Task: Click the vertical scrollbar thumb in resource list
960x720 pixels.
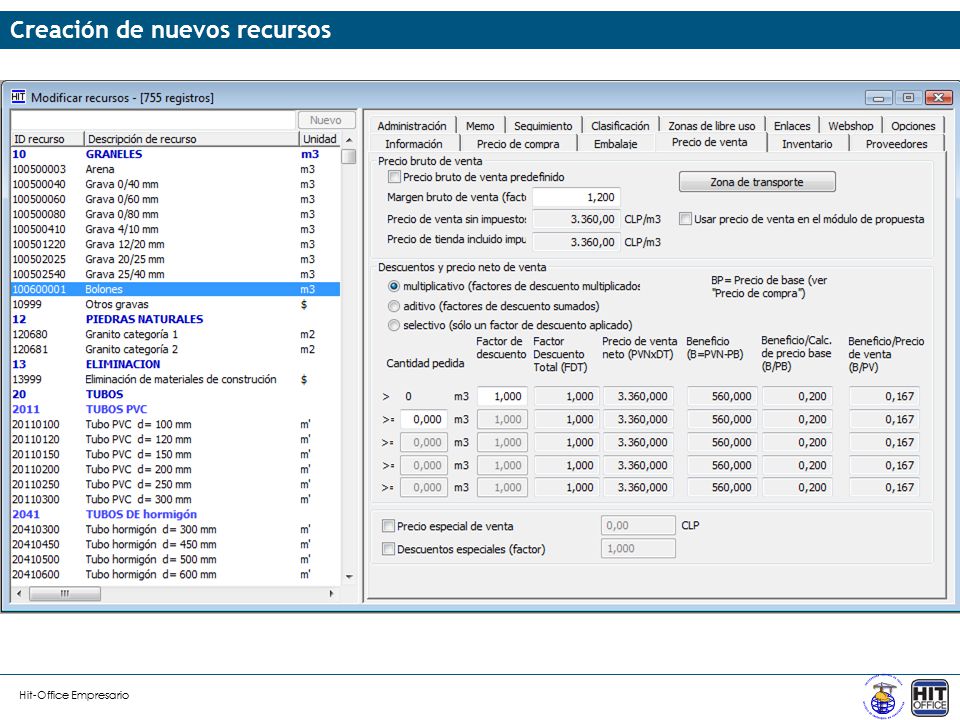Action: 349,156
